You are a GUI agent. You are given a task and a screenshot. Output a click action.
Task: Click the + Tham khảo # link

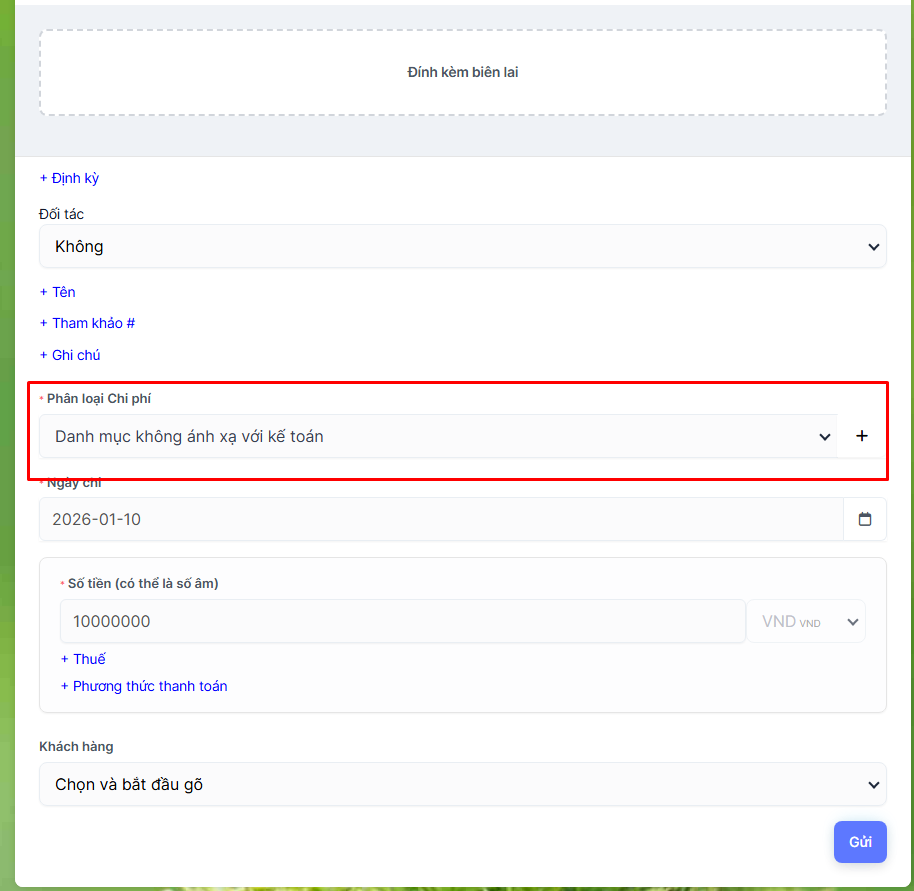click(87, 323)
